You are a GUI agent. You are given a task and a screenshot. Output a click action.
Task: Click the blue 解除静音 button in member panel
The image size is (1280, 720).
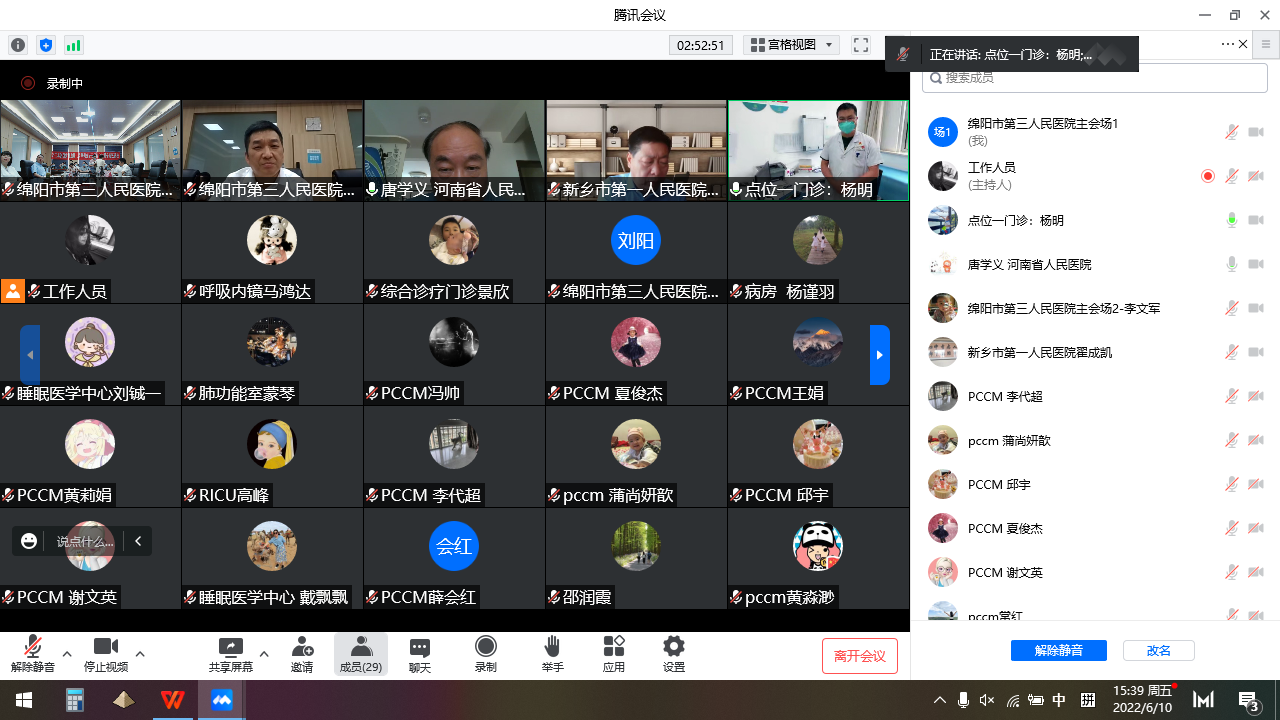1058,650
